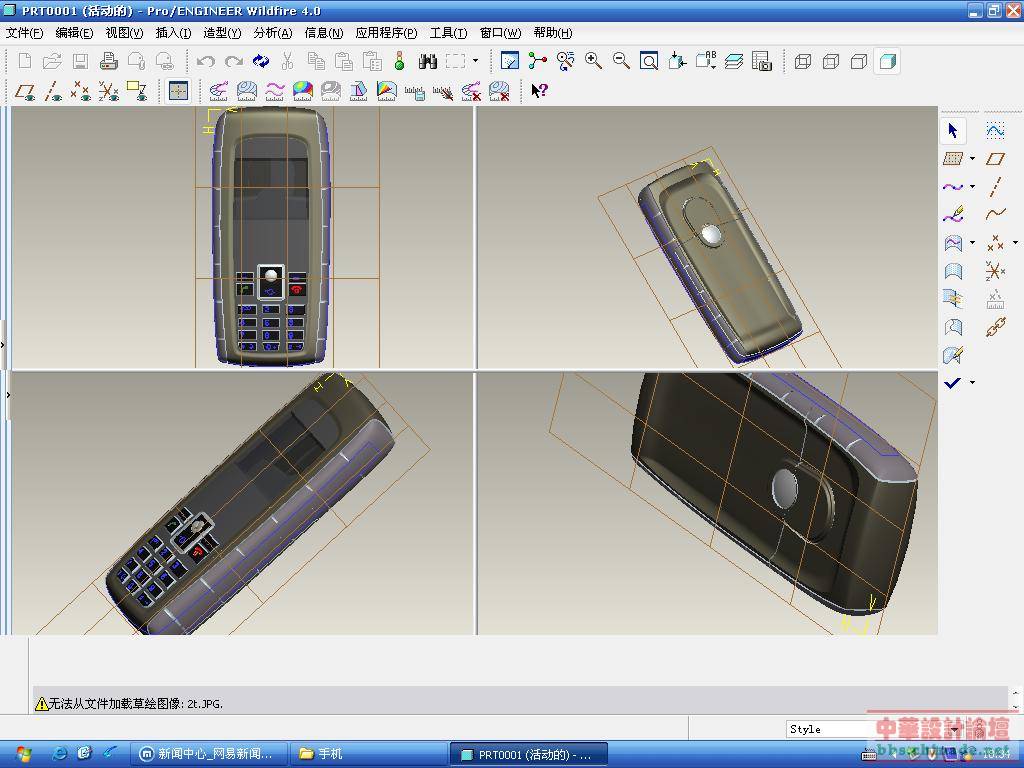Viewport: 1024px width, 768px height.
Task: Click the Saved Analysis icon
Action: click(x=415, y=91)
